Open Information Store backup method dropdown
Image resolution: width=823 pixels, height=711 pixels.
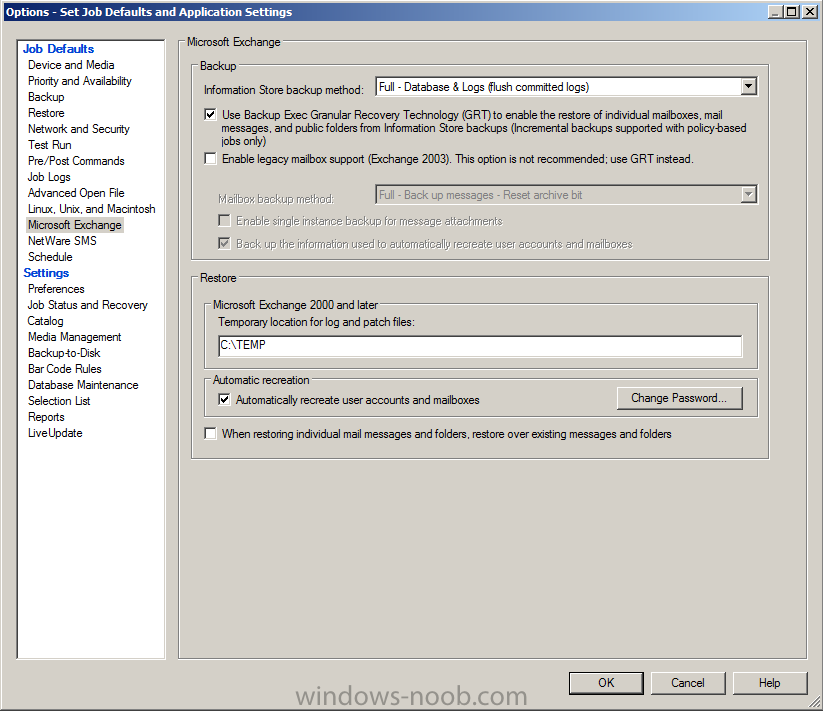coord(748,87)
